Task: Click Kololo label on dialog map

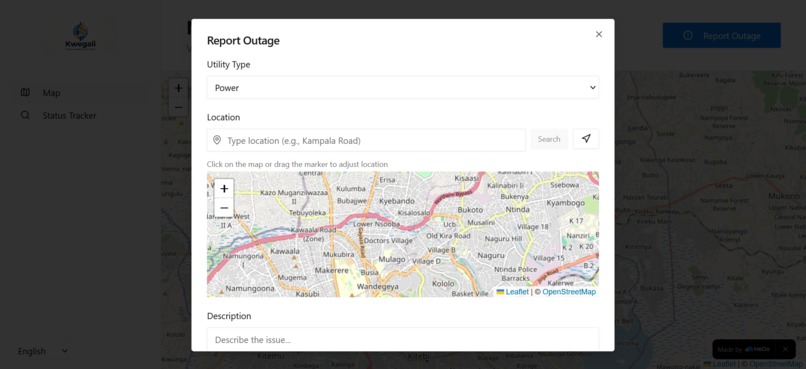Action: pyautogui.click(x=443, y=284)
